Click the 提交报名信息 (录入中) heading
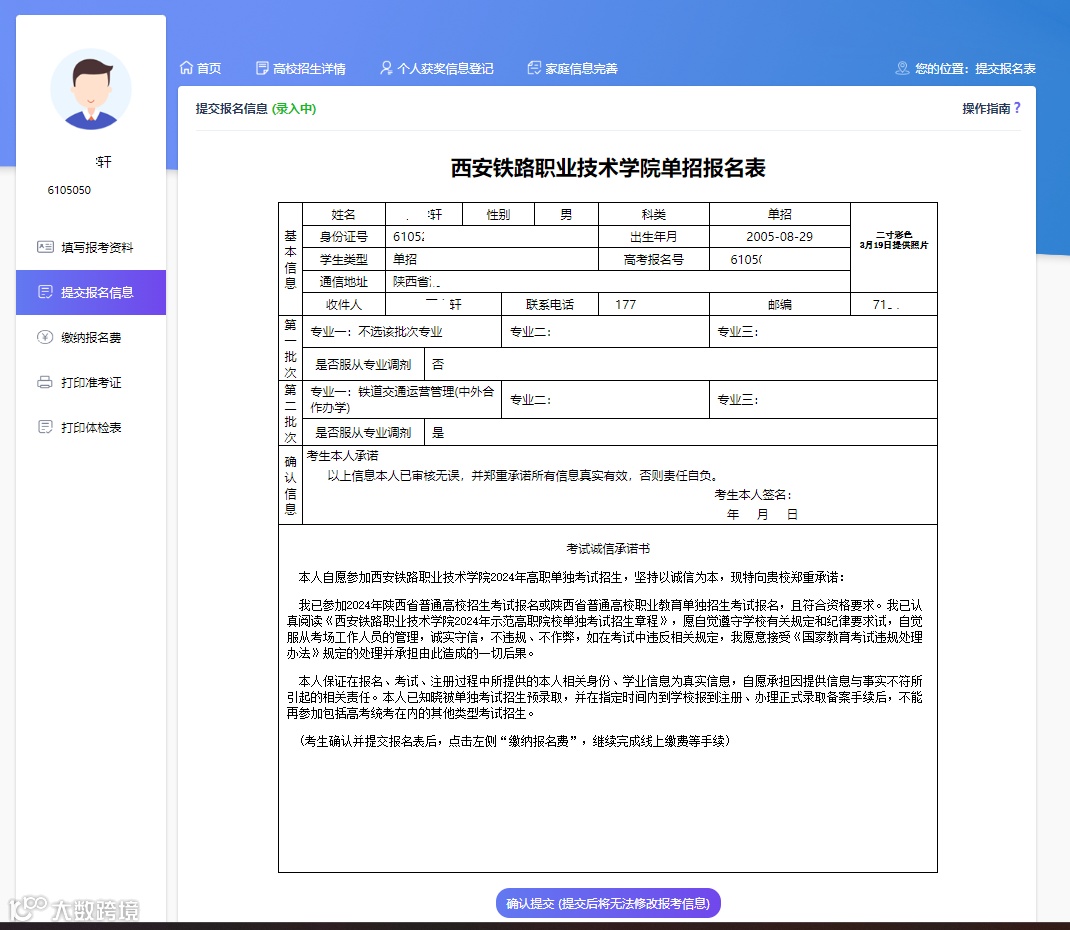Viewport: 1070px width, 930px height. tap(256, 108)
